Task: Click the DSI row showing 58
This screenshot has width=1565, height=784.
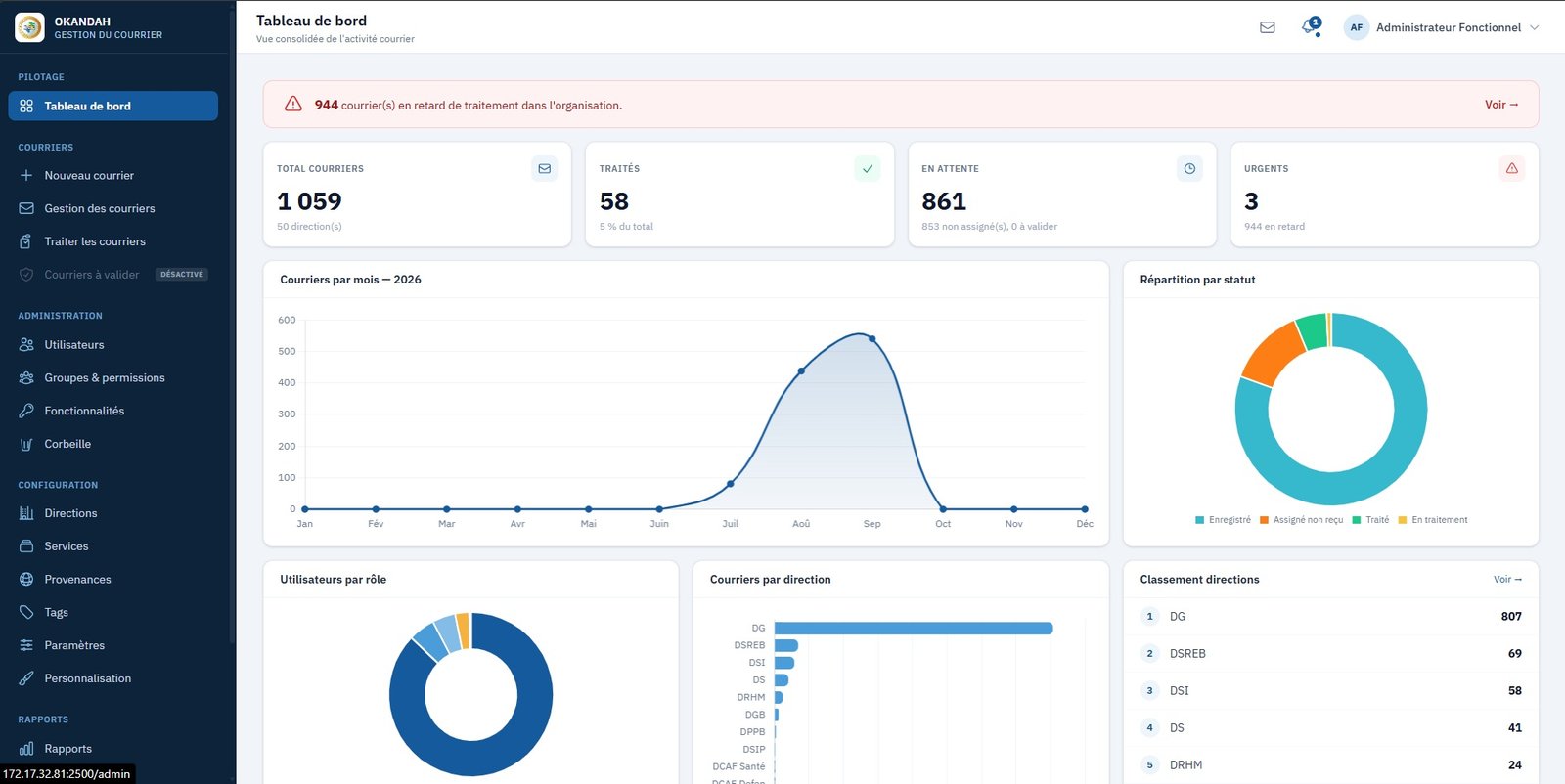Action: (x=1330, y=691)
